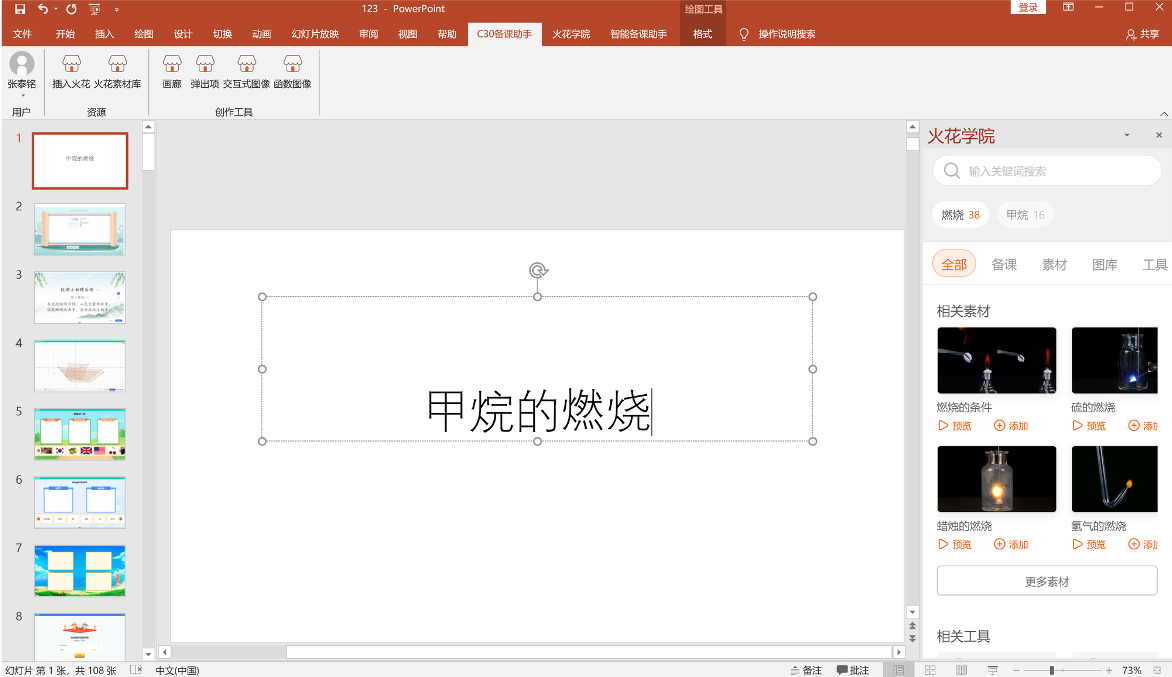Click the 操作说明搜索 lightbulb search box

point(777,34)
